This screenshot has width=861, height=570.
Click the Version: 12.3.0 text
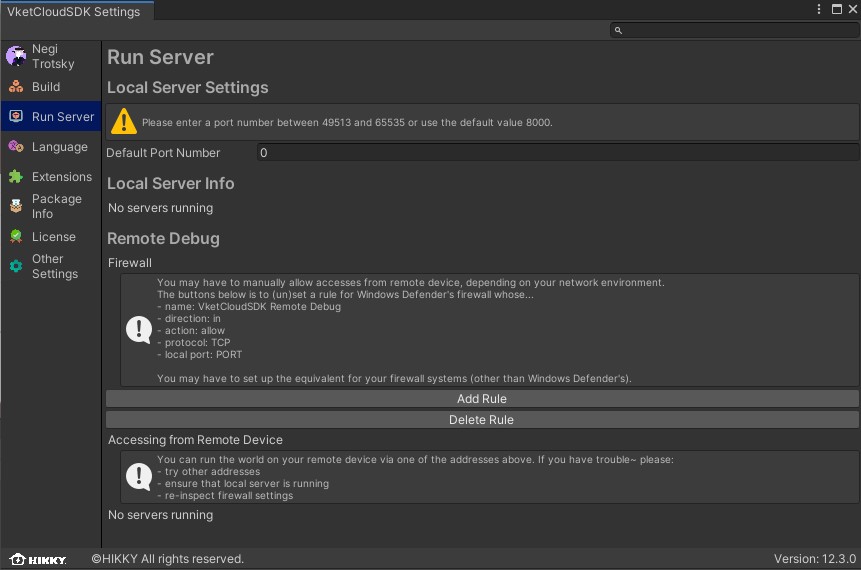[x=815, y=559]
